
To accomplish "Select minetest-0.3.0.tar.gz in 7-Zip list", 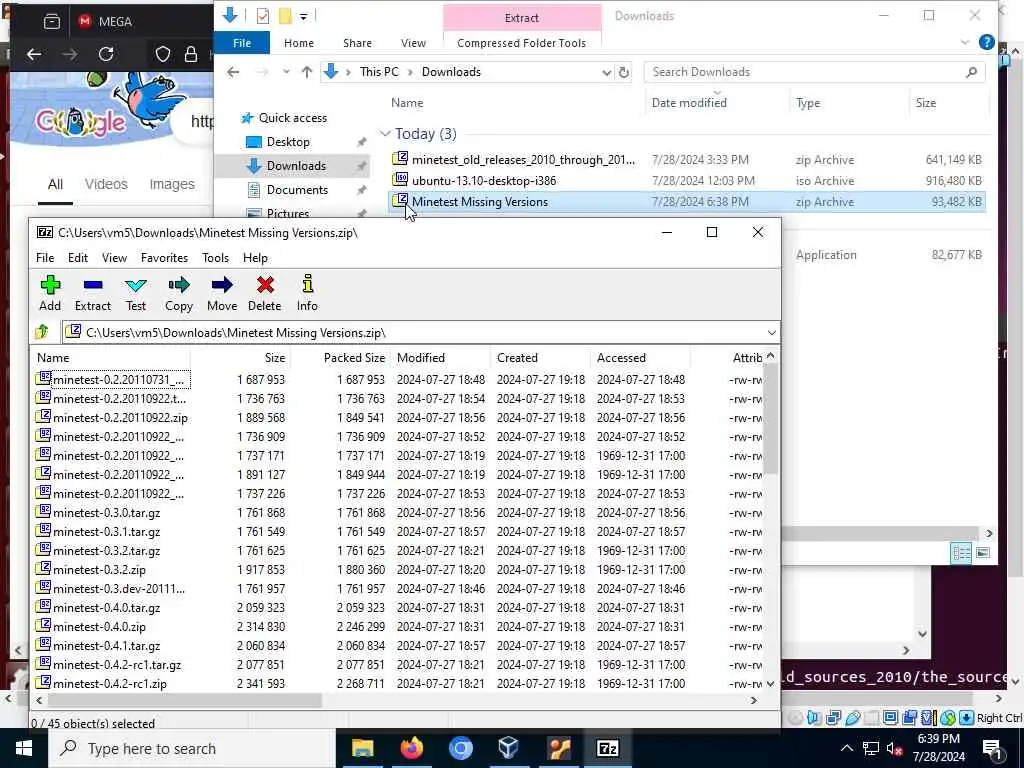I will point(106,513).
